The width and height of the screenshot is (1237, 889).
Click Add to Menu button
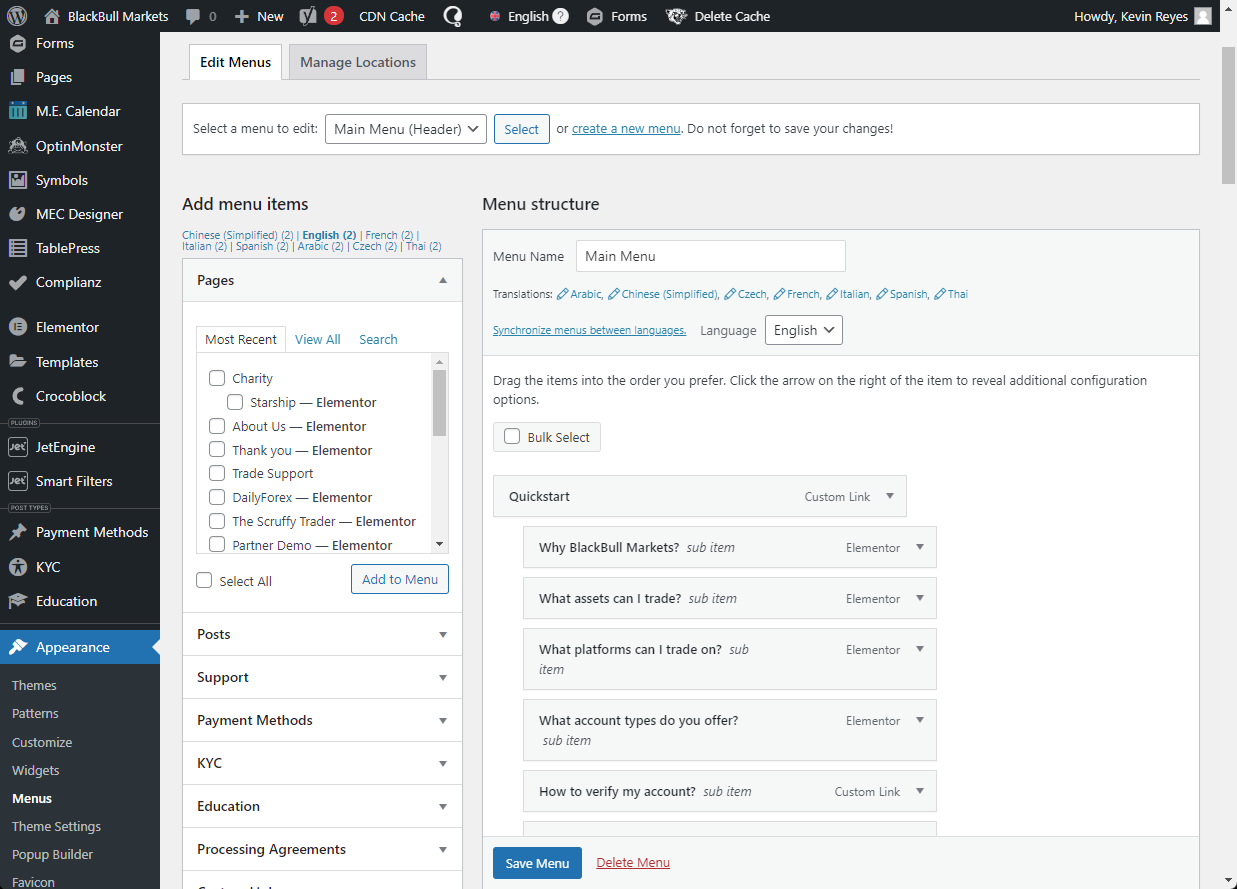[400, 579]
